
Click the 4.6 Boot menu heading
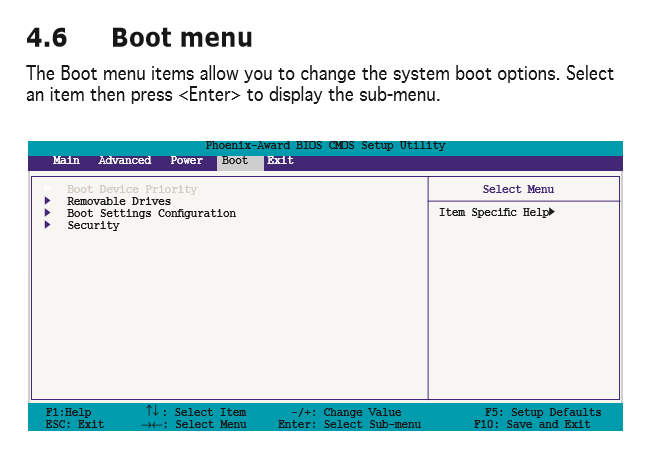point(139,38)
